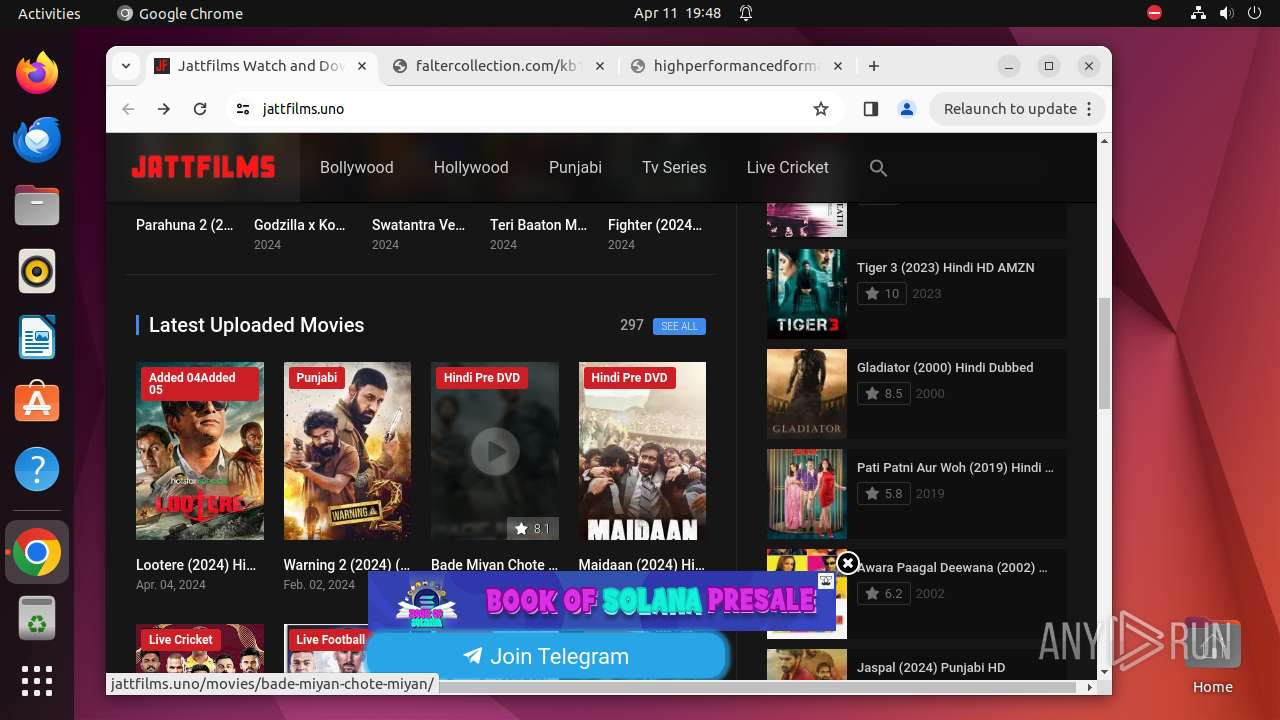Open a new tab with the plus button

[x=874, y=66]
